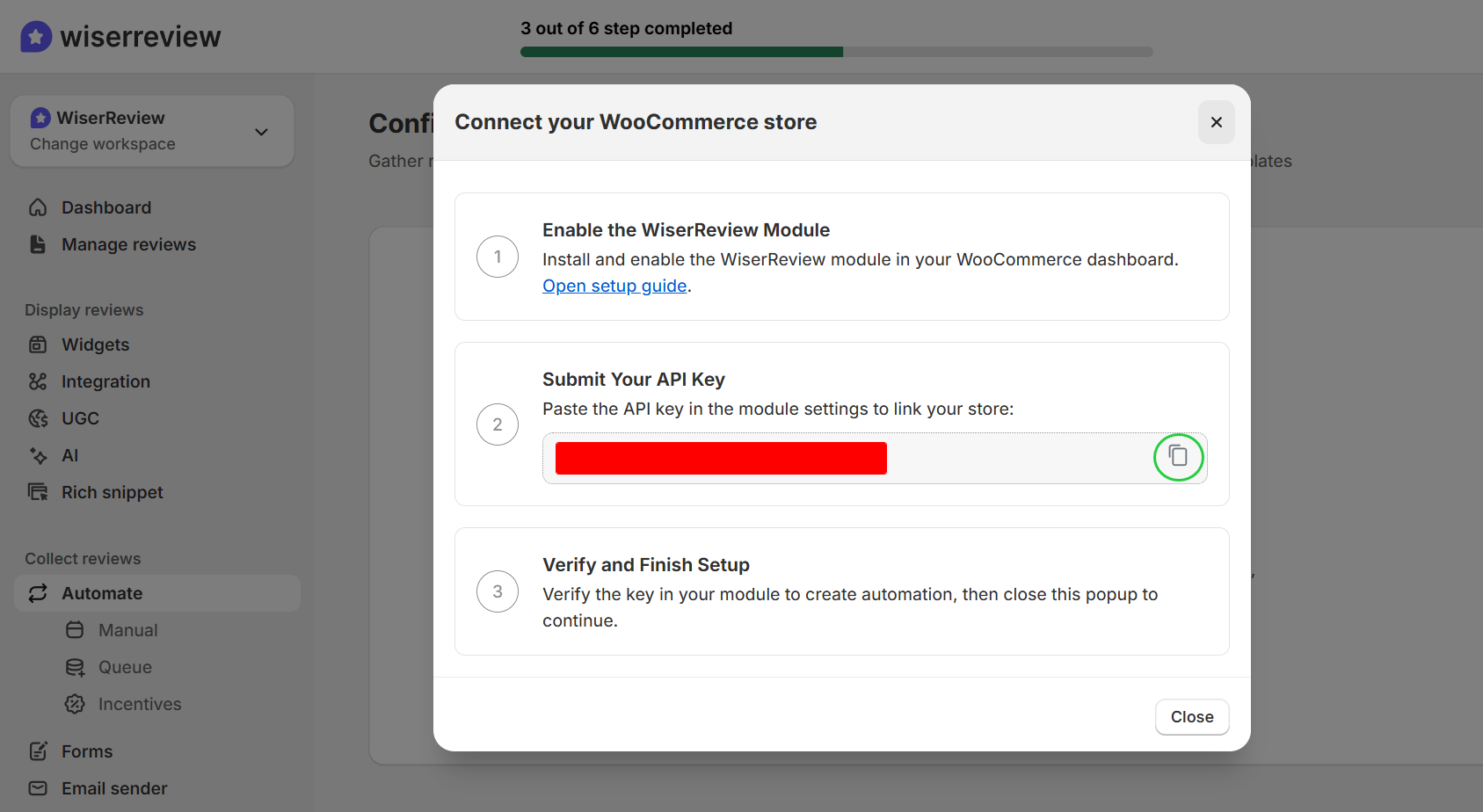Switch to the Automate section
1483x812 pixels.
point(101,592)
